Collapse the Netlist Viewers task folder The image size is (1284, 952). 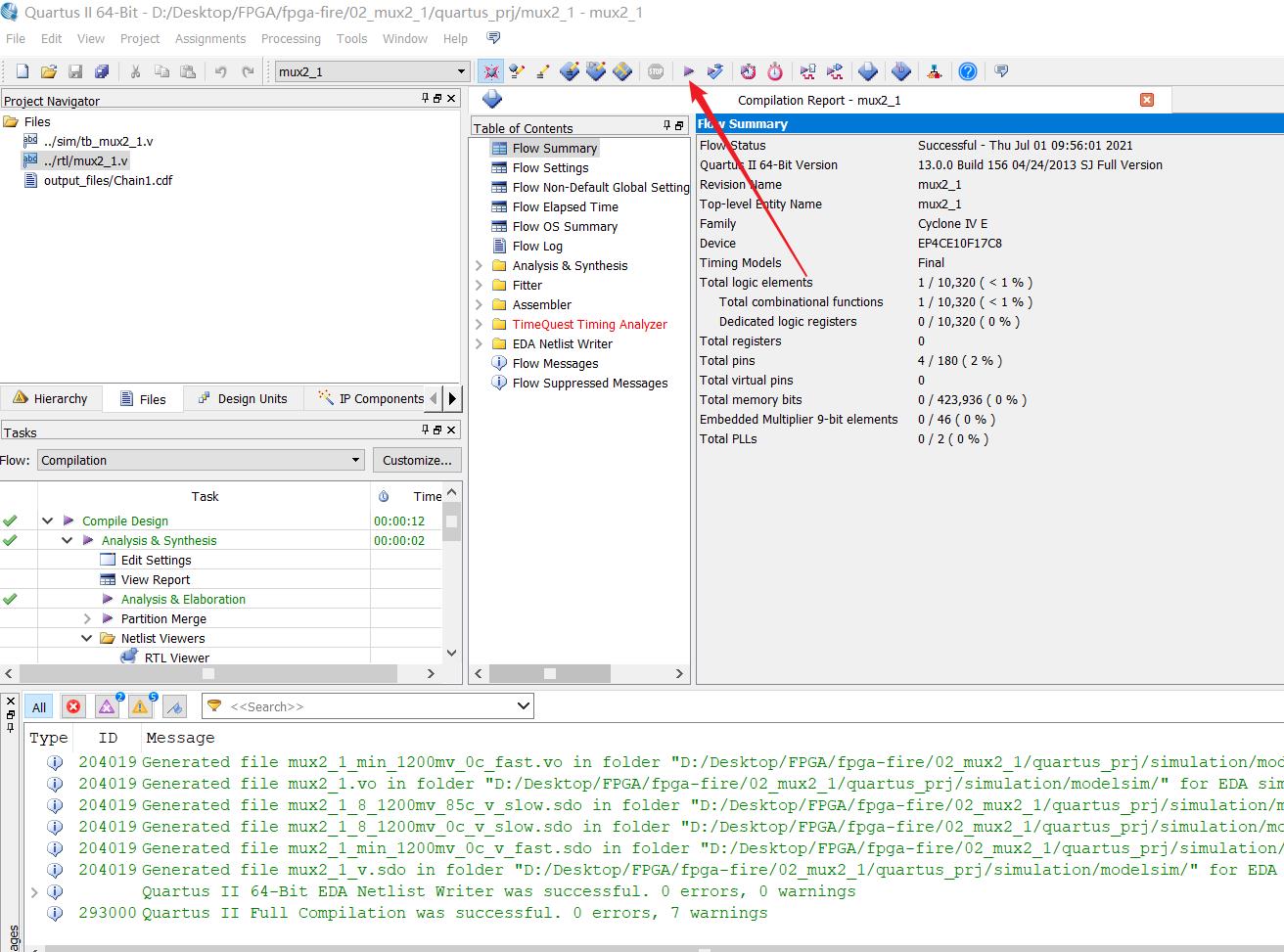(x=86, y=639)
